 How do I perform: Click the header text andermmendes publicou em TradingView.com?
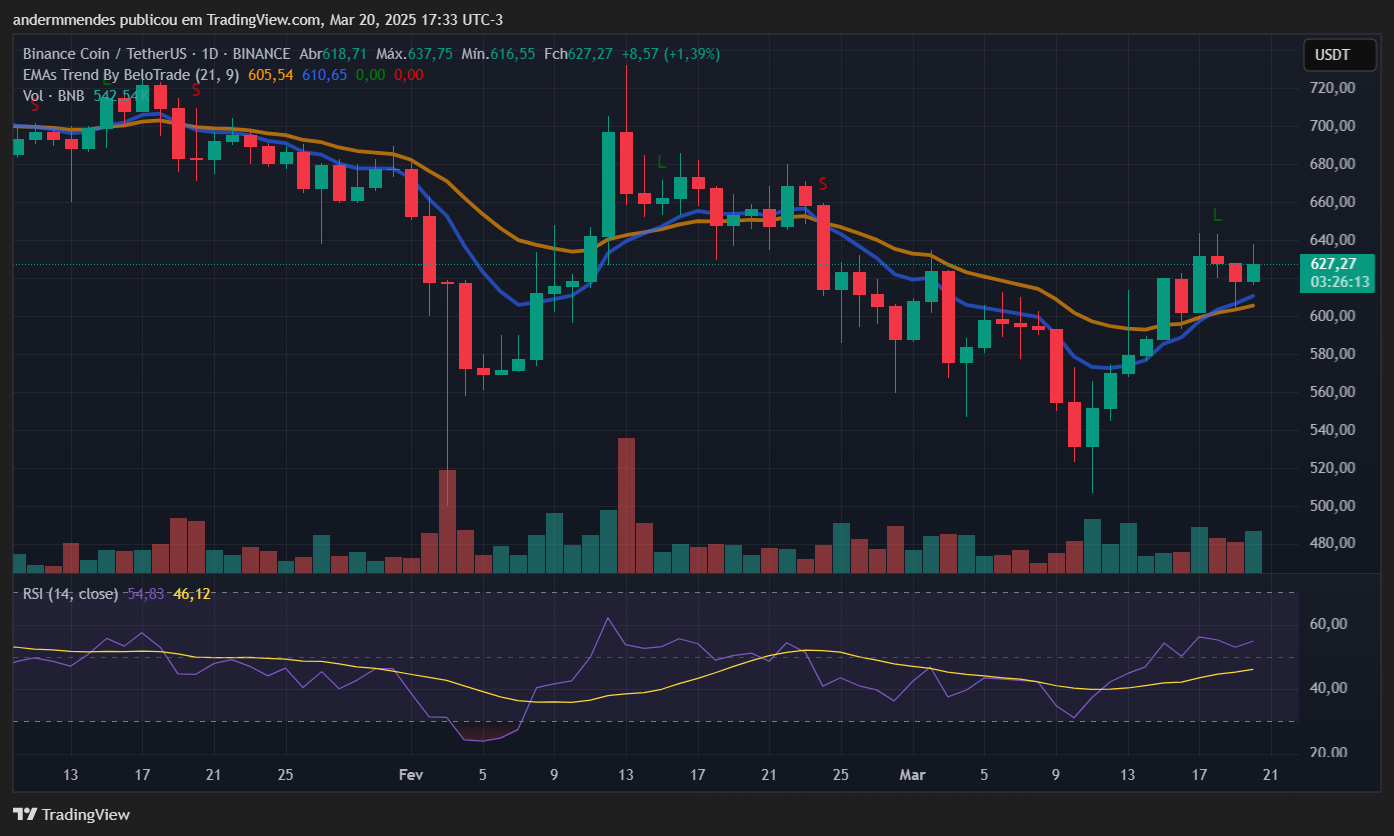point(167,19)
